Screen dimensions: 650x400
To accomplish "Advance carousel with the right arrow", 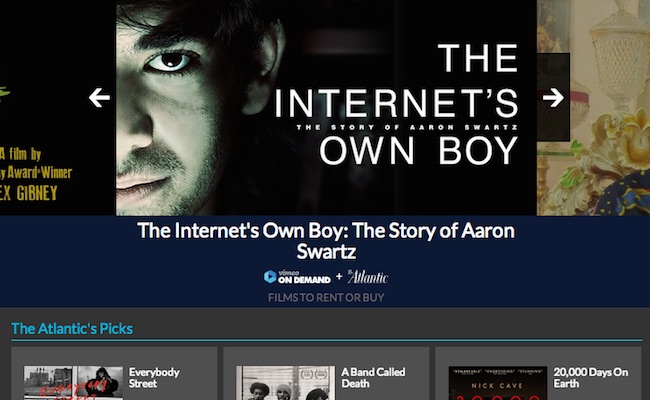I will point(553,98).
